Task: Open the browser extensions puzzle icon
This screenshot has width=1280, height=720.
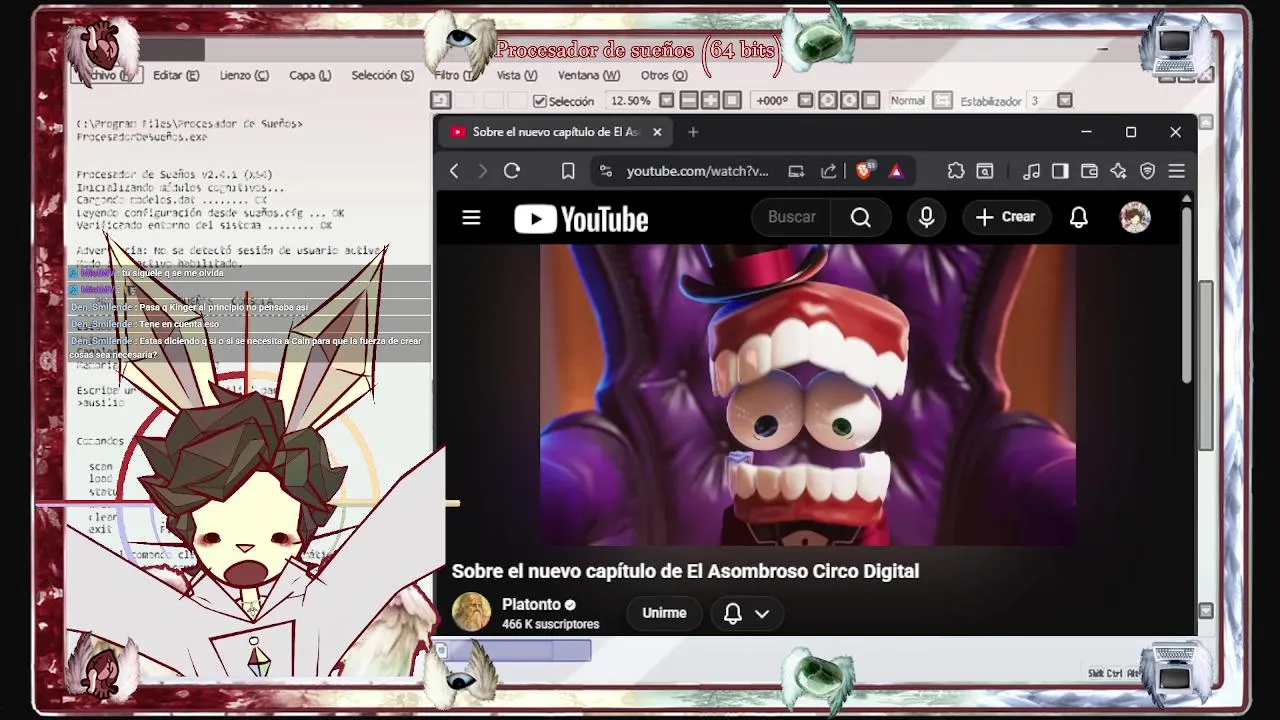Action: (x=956, y=171)
